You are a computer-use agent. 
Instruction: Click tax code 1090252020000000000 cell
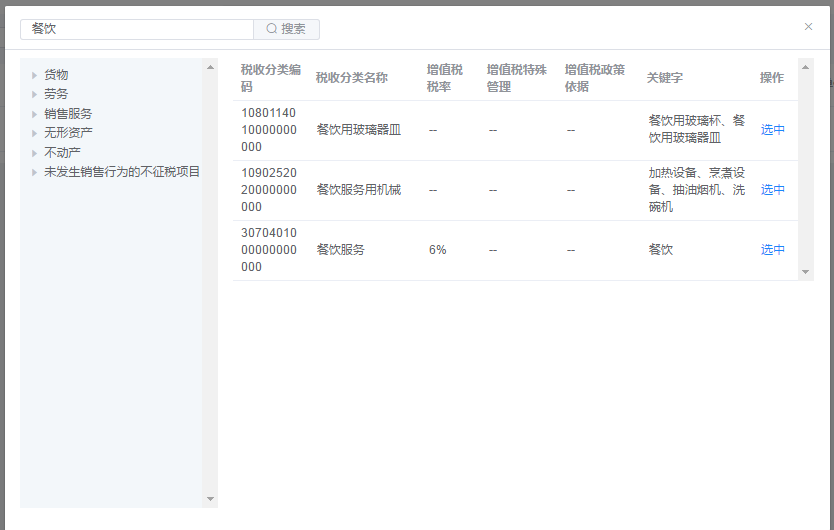(269, 190)
